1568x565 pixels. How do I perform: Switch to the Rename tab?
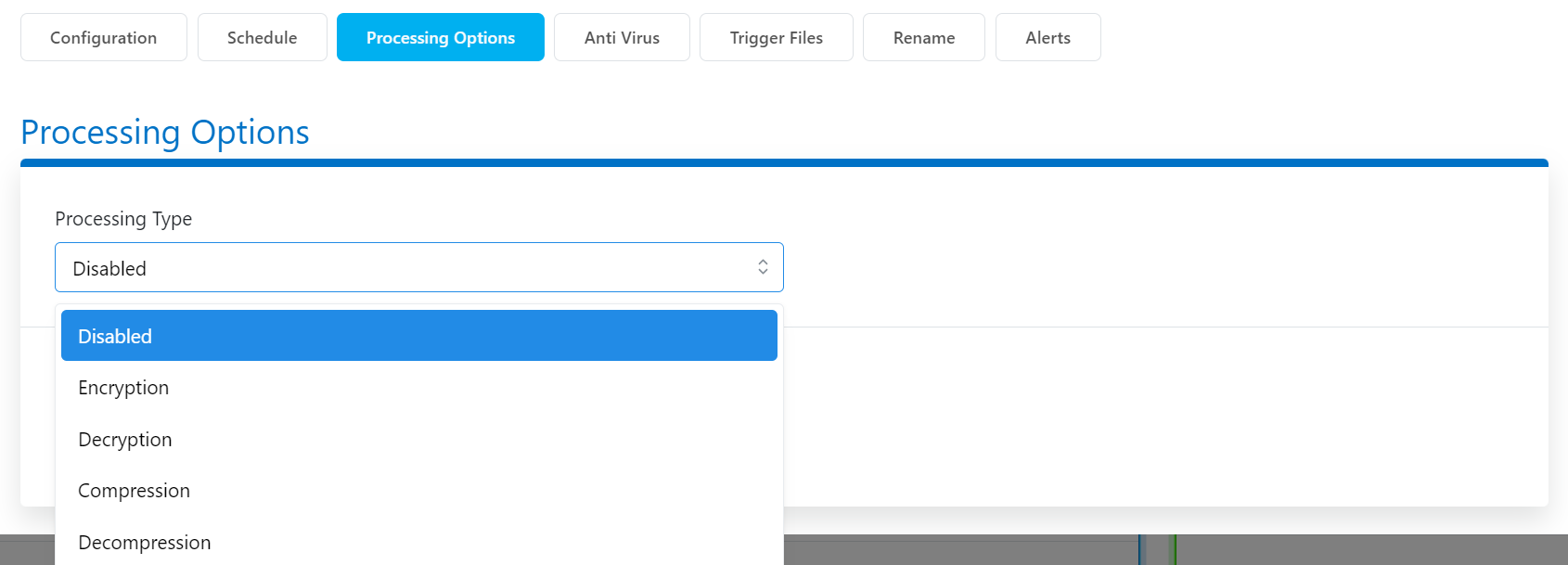923,37
